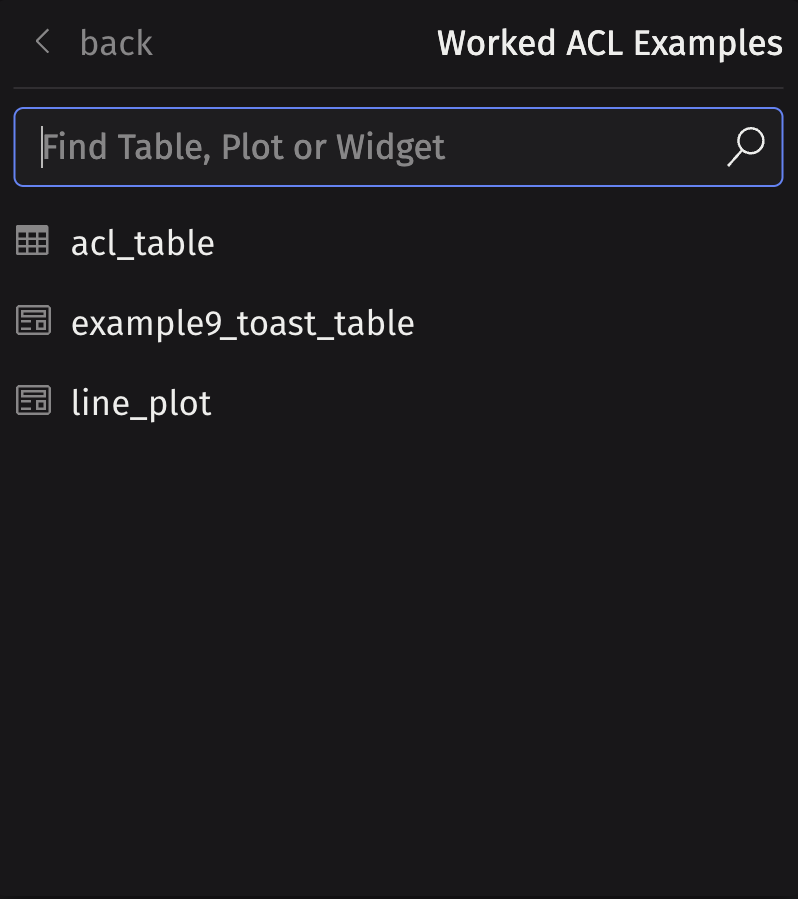Click 'toast' in the example9_toast_table name
This screenshot has height=899, width=798.
pyautogui.click(x=276, y=323)
